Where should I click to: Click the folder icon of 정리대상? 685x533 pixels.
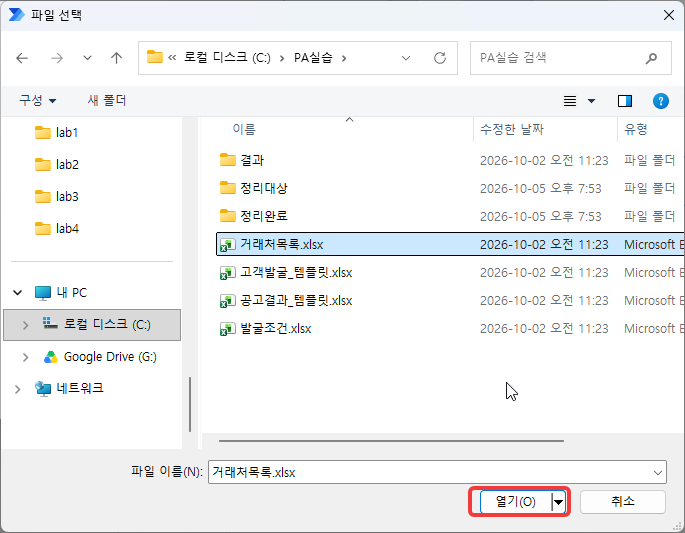(x=227, y=188)
